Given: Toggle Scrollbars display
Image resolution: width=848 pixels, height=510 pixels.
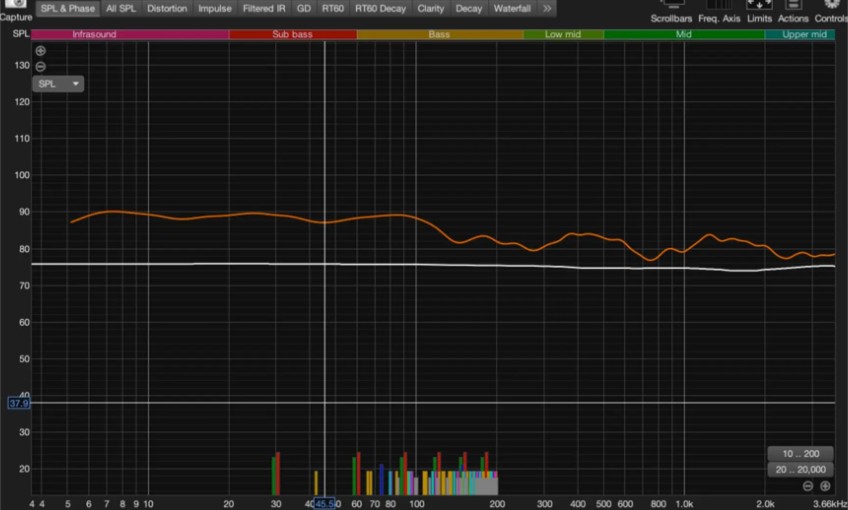Looking at the screenshot, I should tap(671, 12).
